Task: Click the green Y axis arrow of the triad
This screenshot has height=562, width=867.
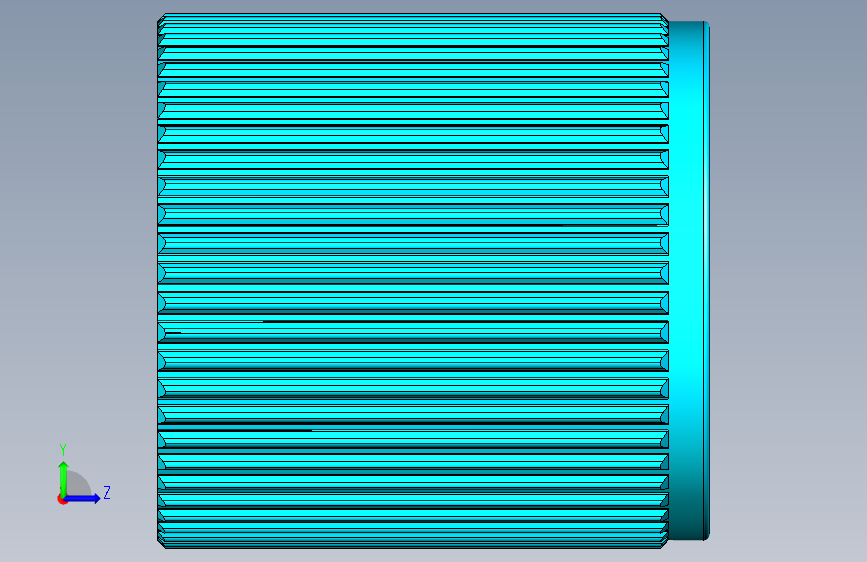Action: click(63, 479)
